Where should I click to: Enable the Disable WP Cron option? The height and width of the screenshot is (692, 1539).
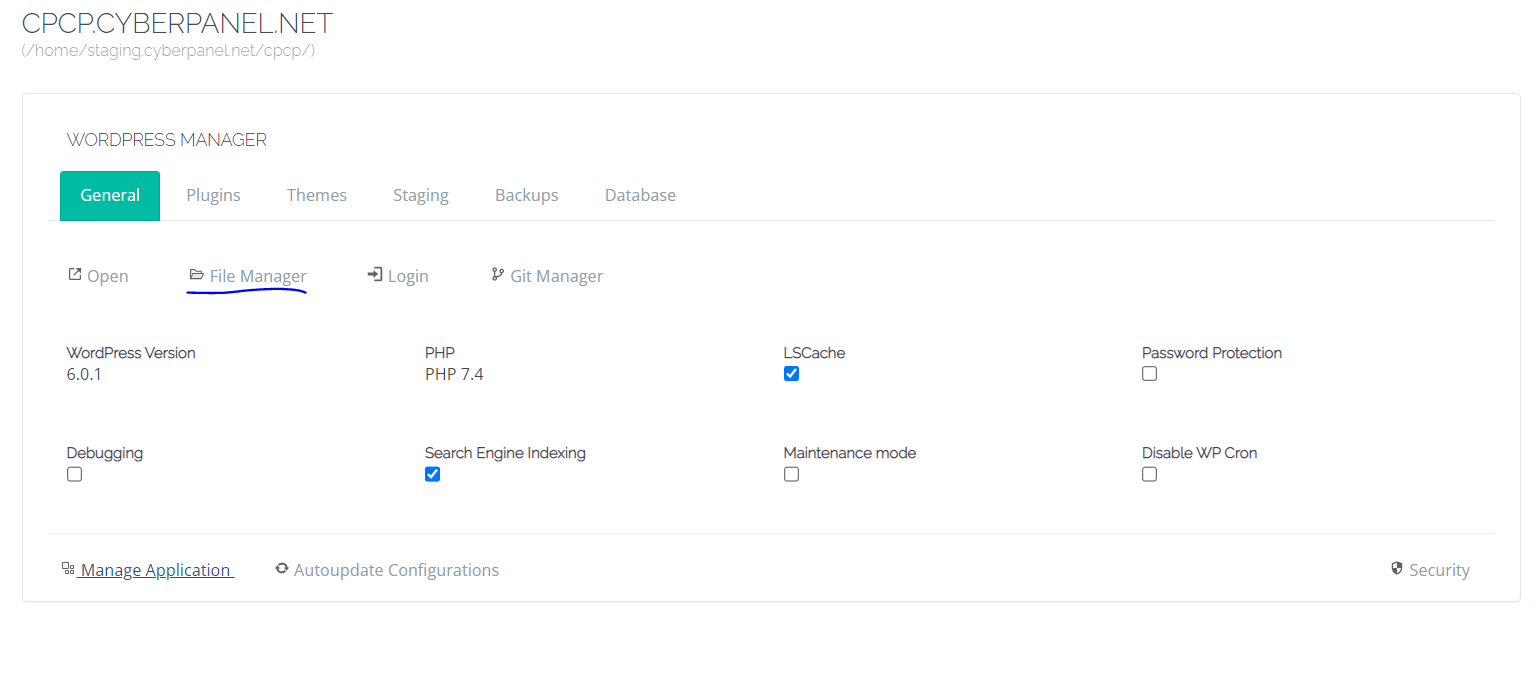pyautogui.click(x=1149, y=473)
